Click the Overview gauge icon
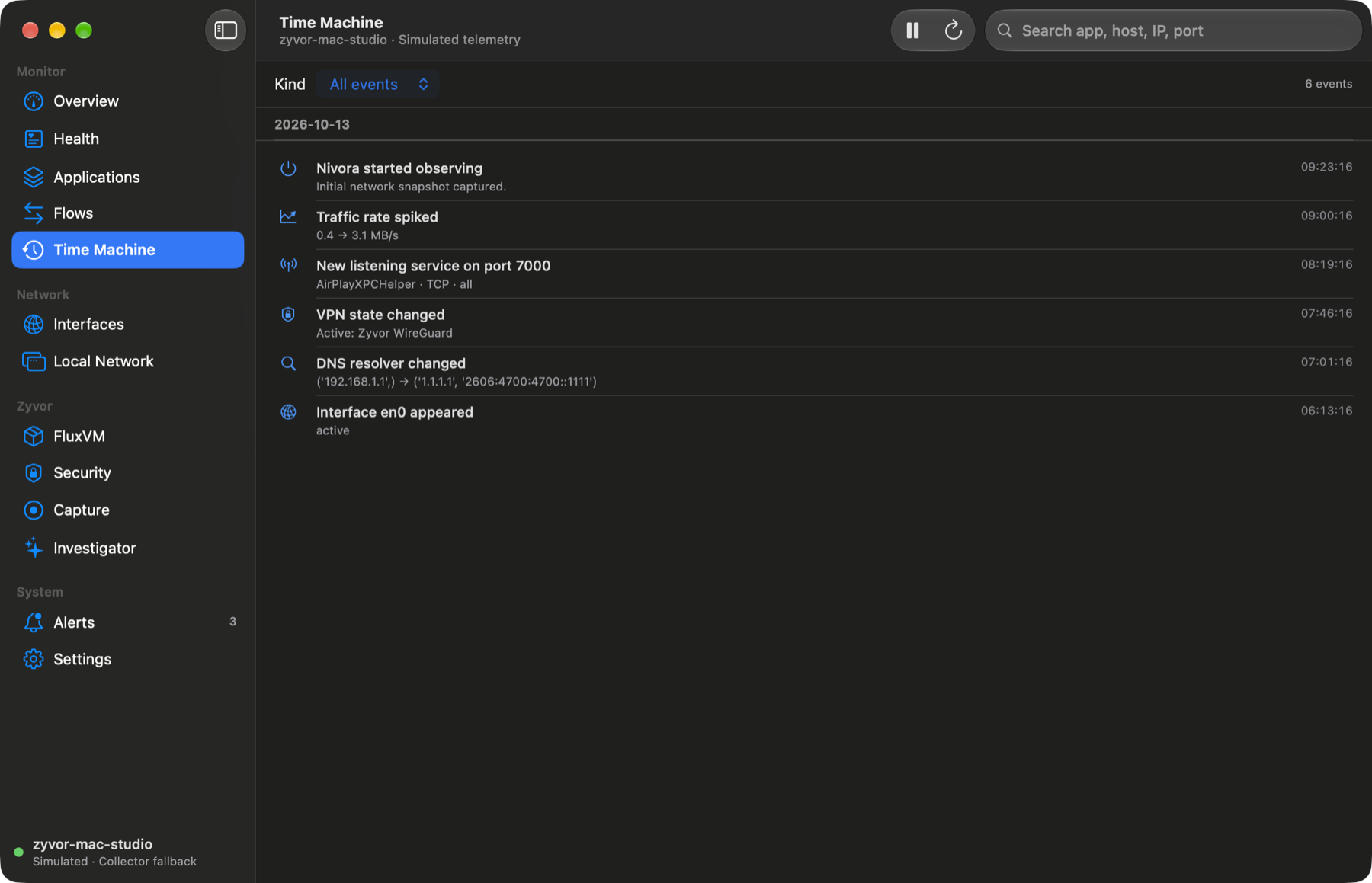Image resolution: width=1372 pixels, height=883 pixels. click(34, 101)
